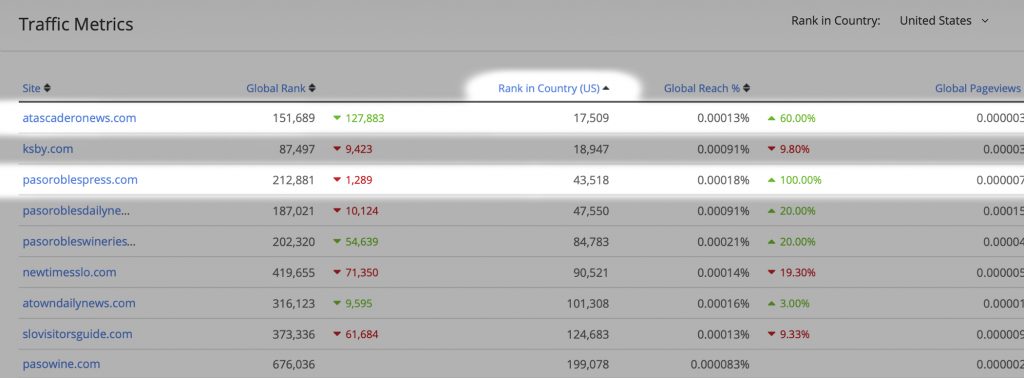Click country rank 47,550 cell

[590, 211]
